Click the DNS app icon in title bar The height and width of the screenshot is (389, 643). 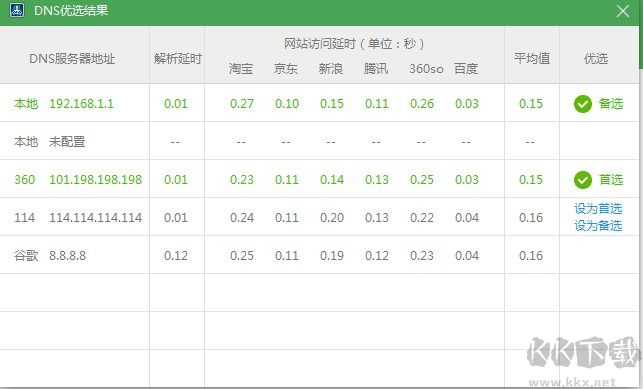(17, 10)
